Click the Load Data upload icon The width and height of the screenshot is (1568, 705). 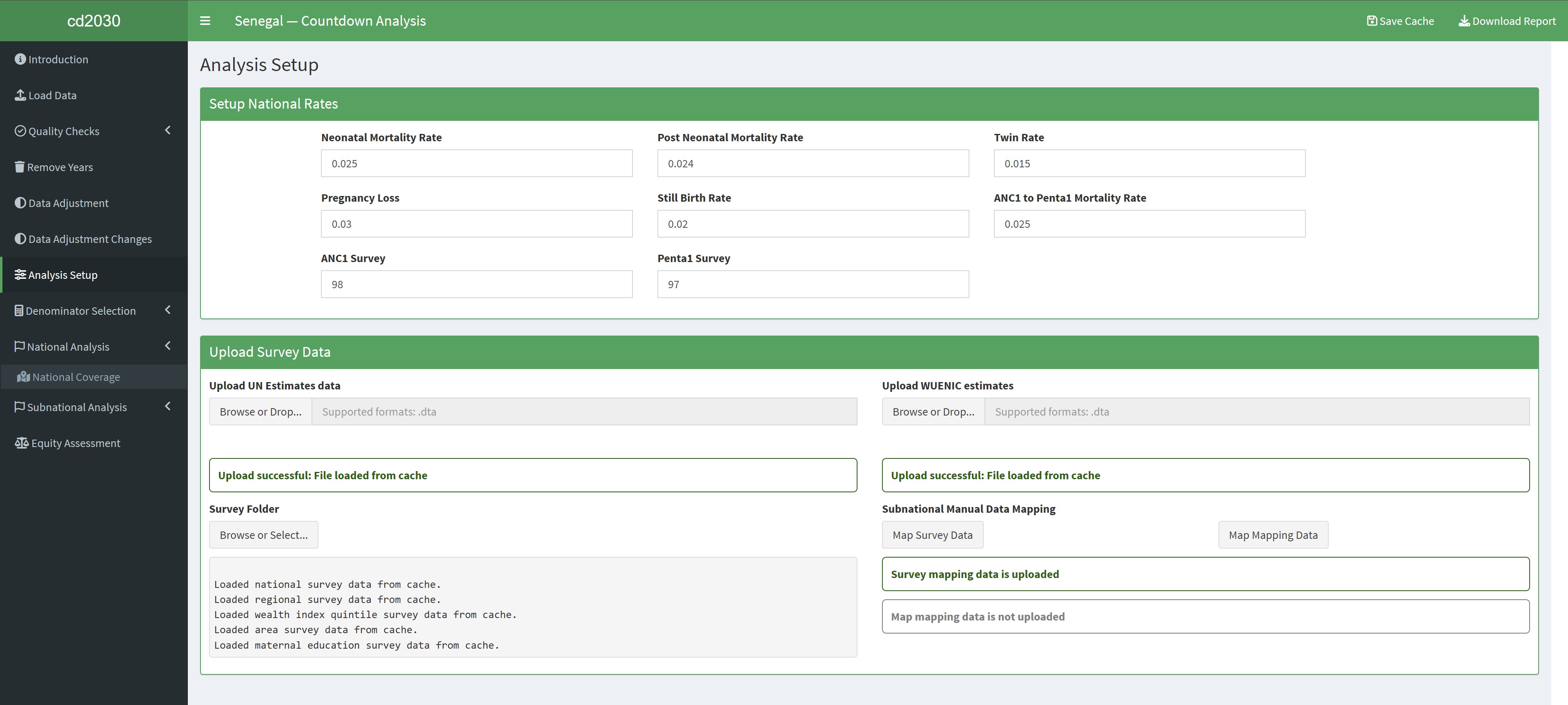coord(20,95)
